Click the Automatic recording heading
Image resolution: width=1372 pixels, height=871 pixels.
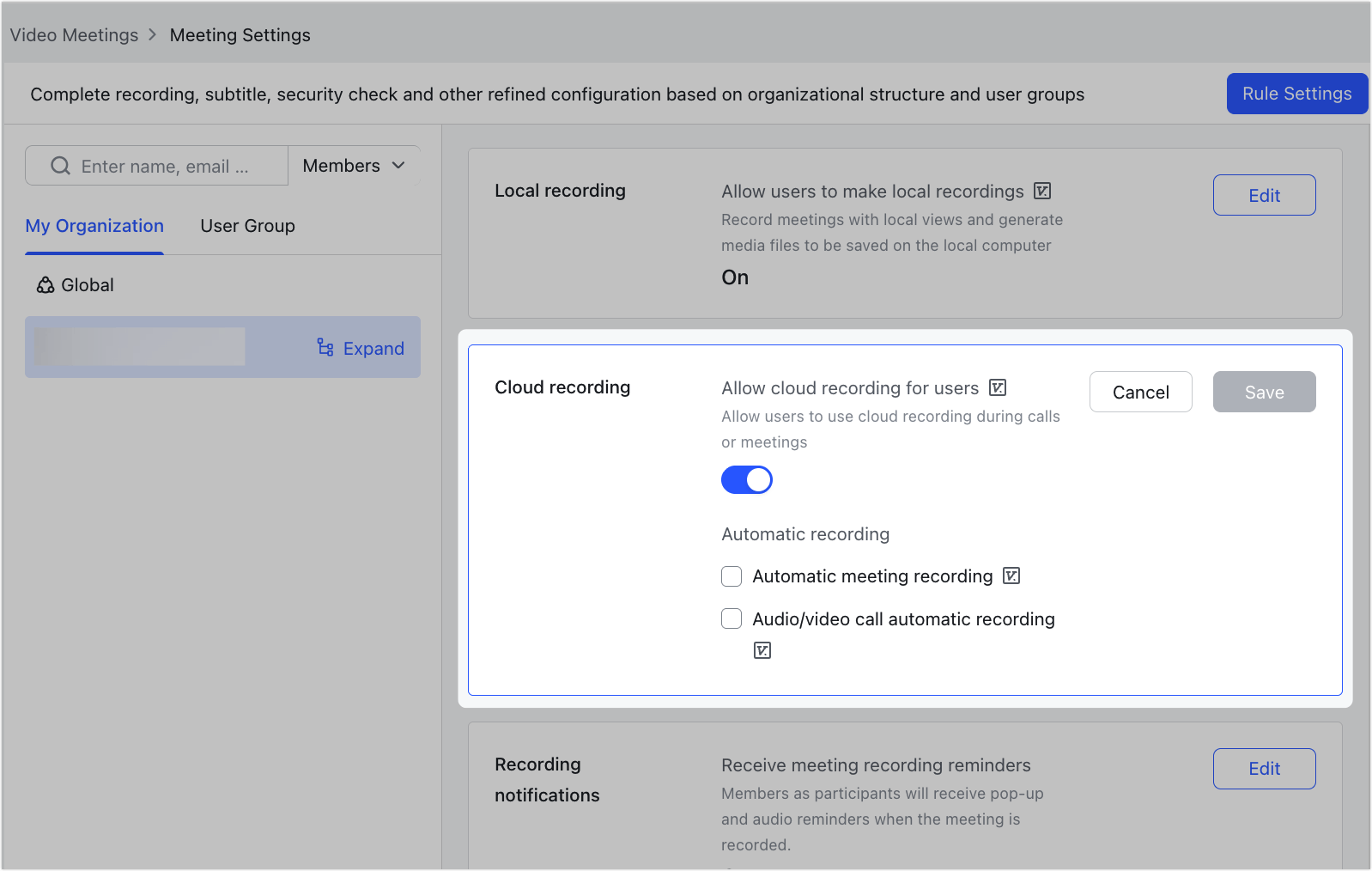click(805, 534)
